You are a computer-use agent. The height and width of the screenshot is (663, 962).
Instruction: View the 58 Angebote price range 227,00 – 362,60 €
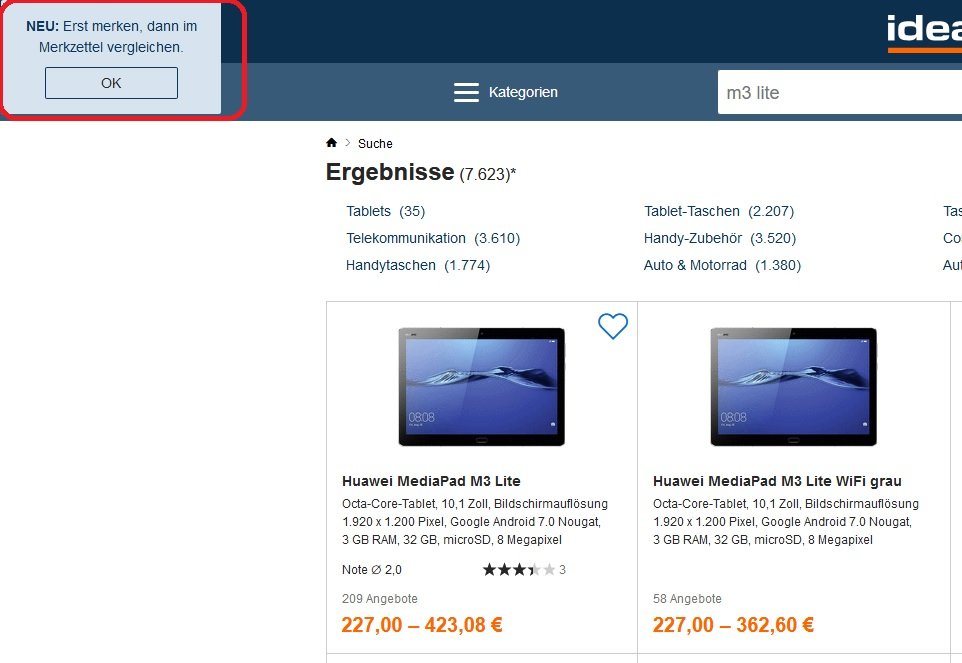[733, 625]
